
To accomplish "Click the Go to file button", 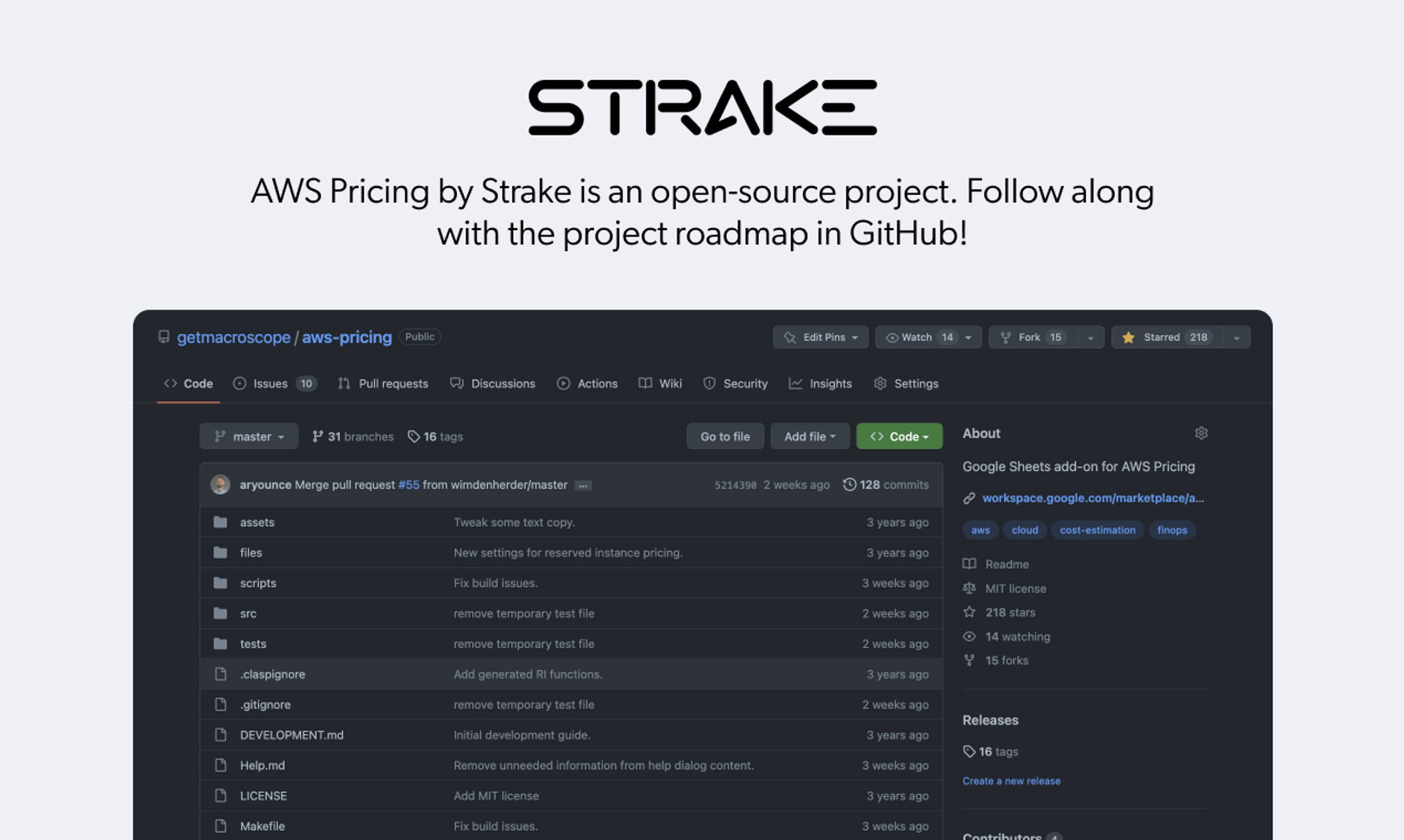I will tap(725, 436).
